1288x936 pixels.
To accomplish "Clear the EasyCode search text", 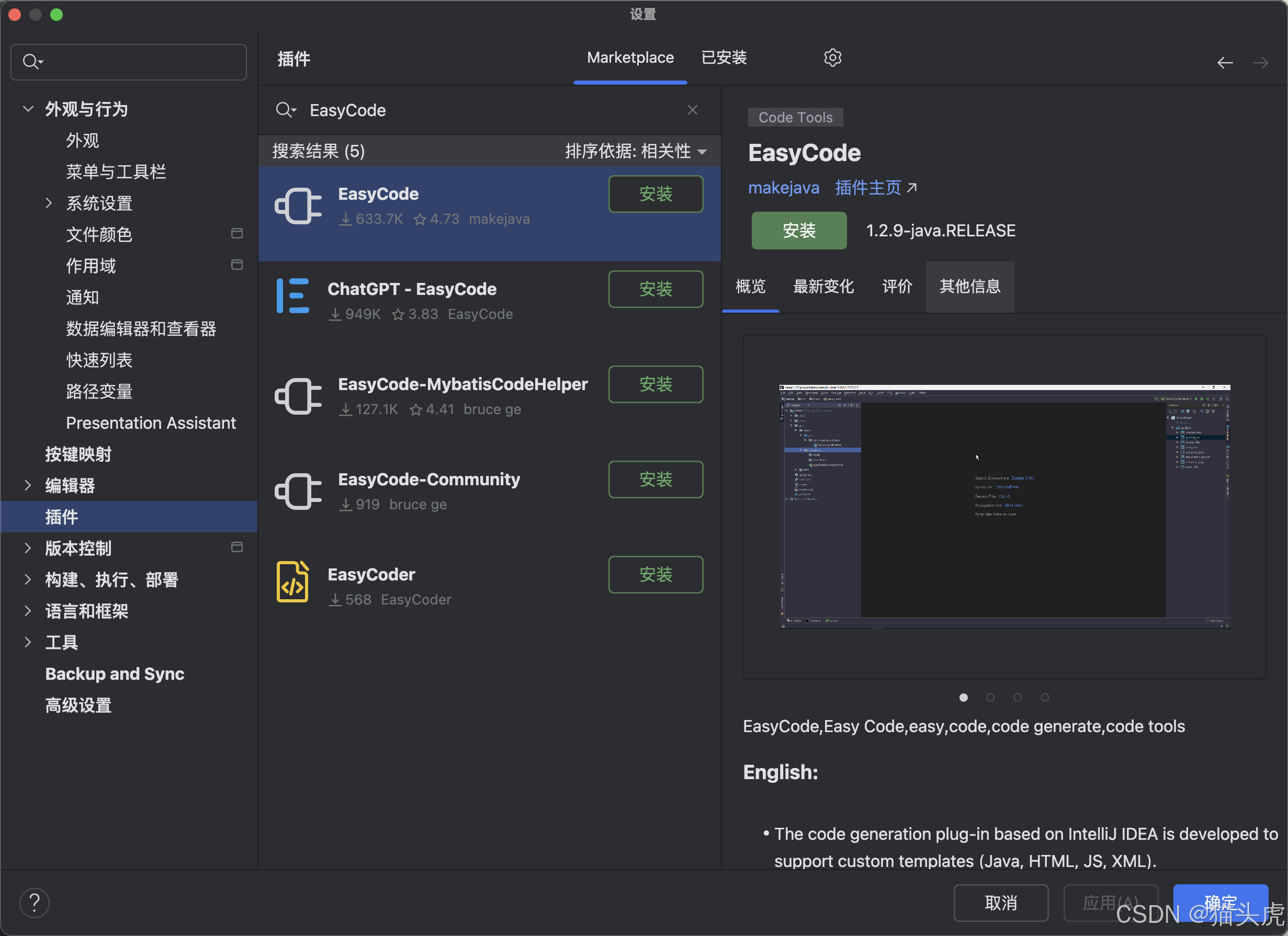I will (692, 110).
